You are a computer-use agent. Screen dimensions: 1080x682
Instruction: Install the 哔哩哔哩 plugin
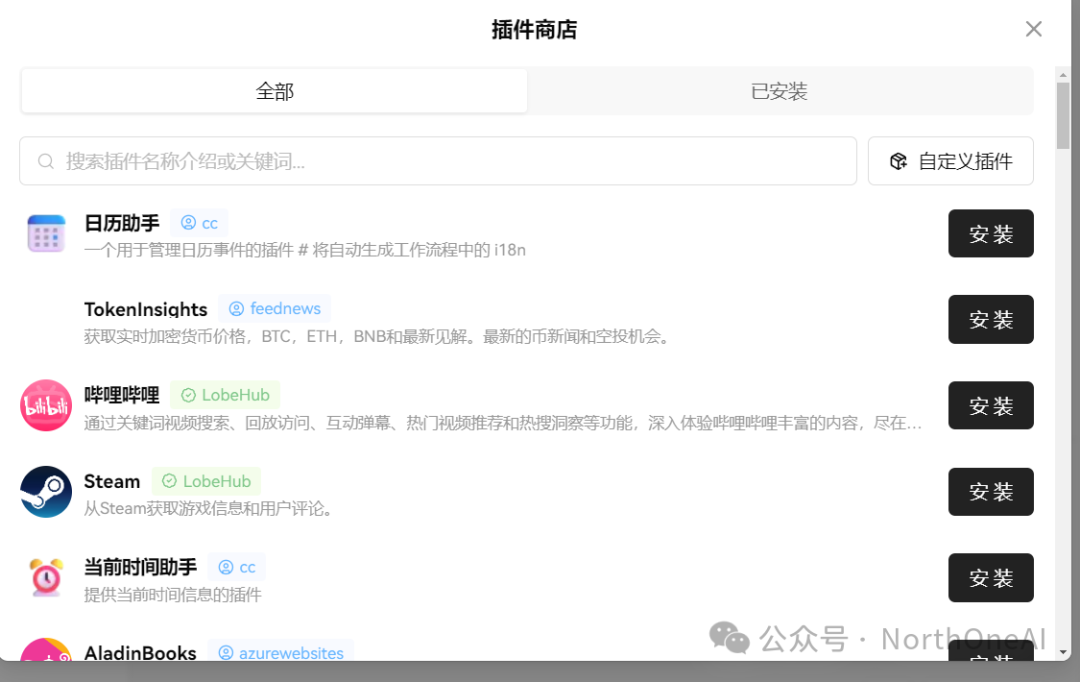coord(990,405)
